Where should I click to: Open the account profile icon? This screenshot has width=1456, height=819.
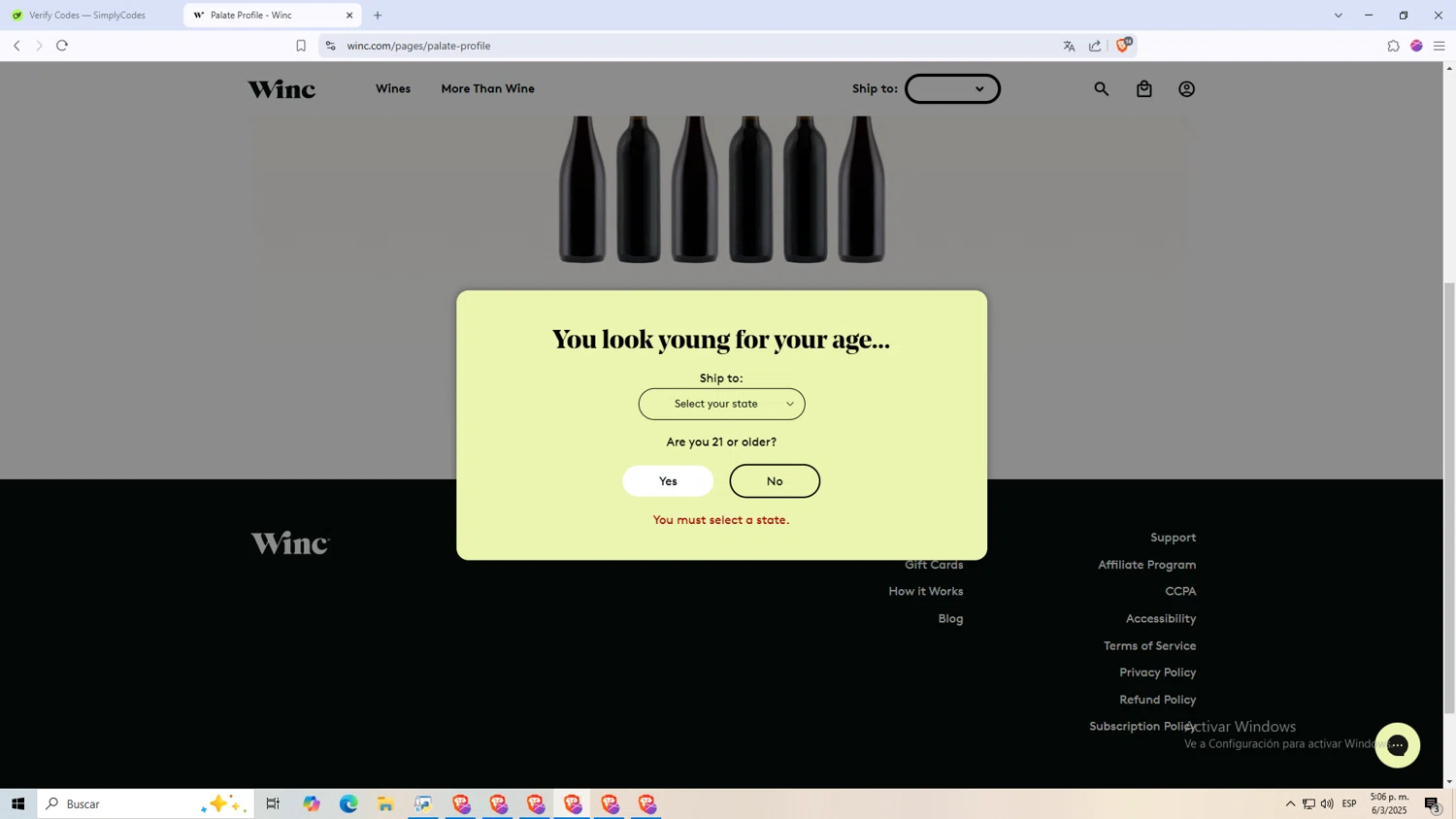coord(1186,89)
